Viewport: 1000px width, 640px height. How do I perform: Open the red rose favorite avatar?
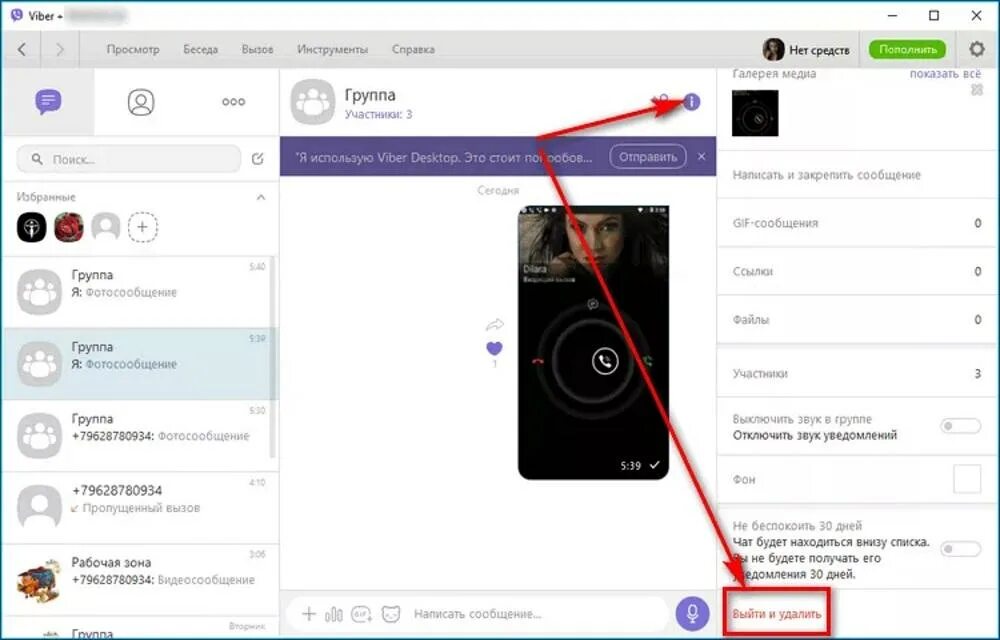click(69, 227)
